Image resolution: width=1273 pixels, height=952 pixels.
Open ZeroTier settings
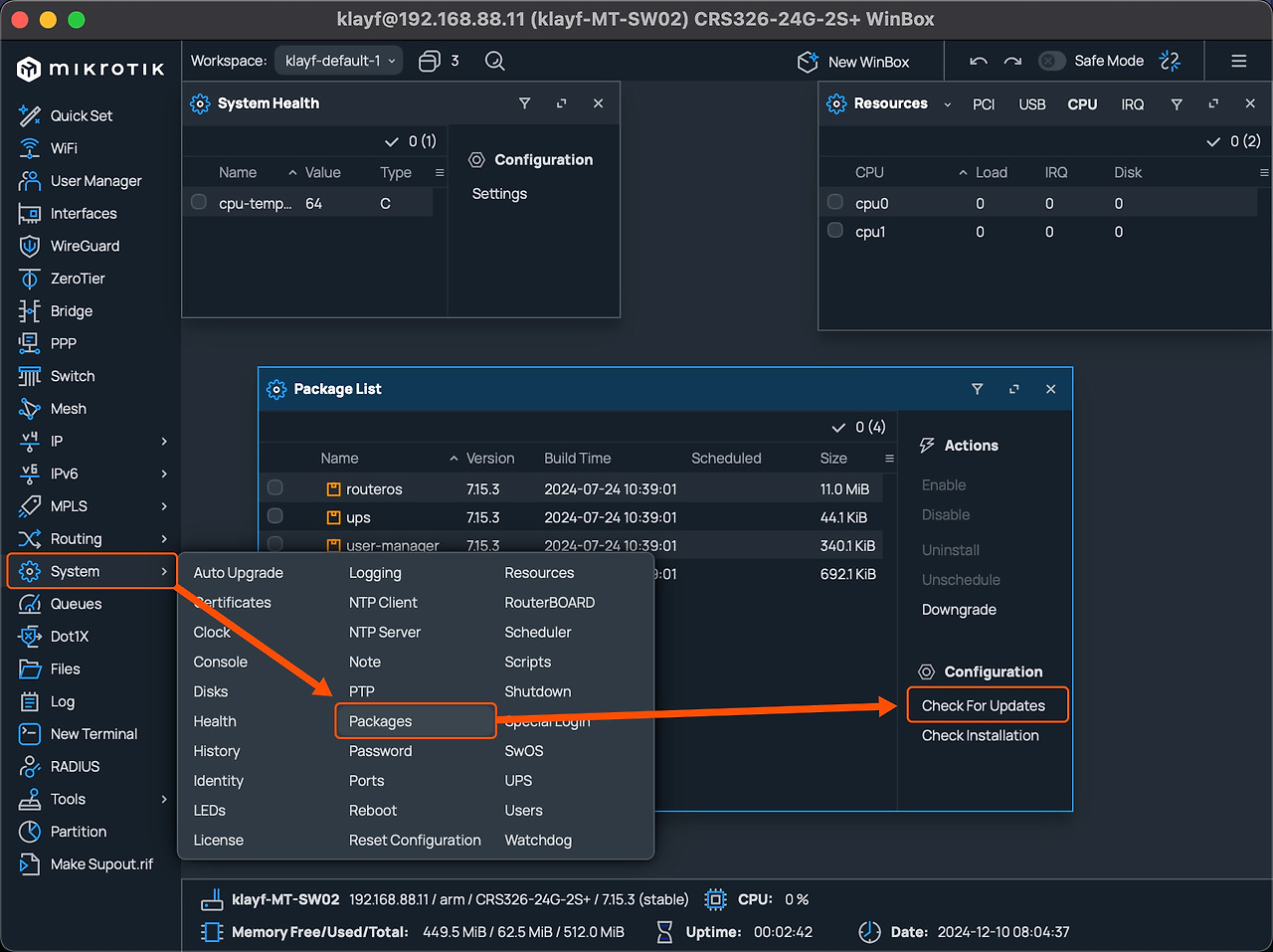click(x=78, y=279)
